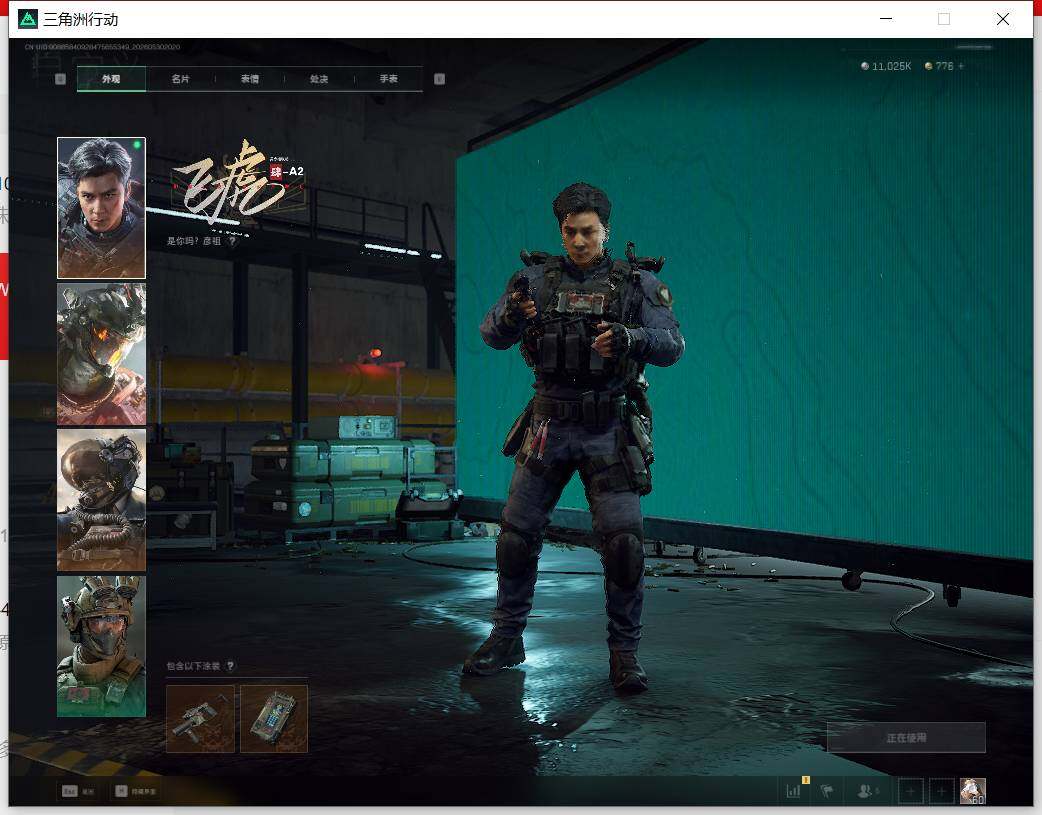The width and height of the screenshot is (1042, 815).
Task: Click the help icon beside 包含以下涂装
Action: click(x=230, y=666)
